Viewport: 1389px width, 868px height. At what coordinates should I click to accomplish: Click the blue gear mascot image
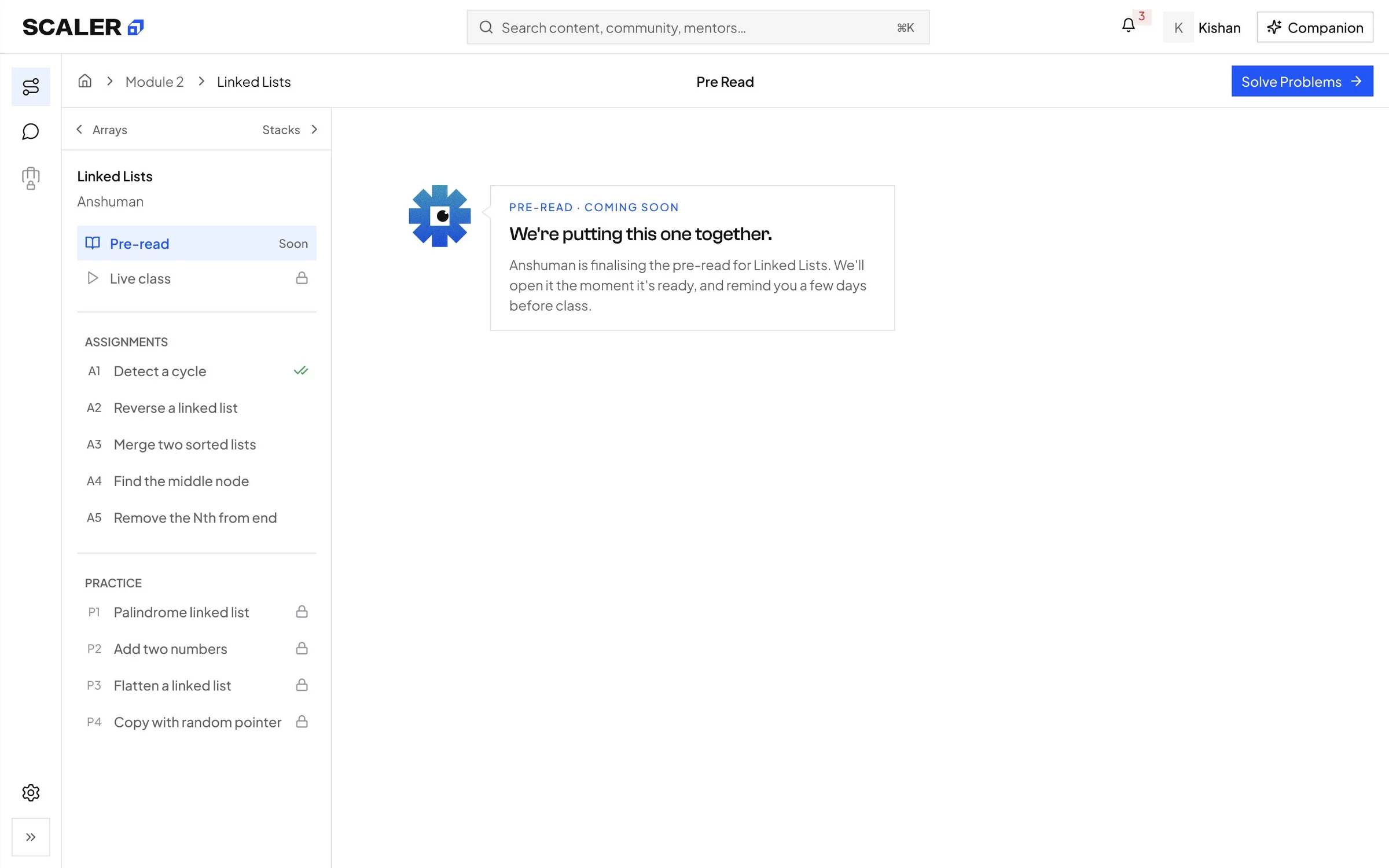pos(440,216)
